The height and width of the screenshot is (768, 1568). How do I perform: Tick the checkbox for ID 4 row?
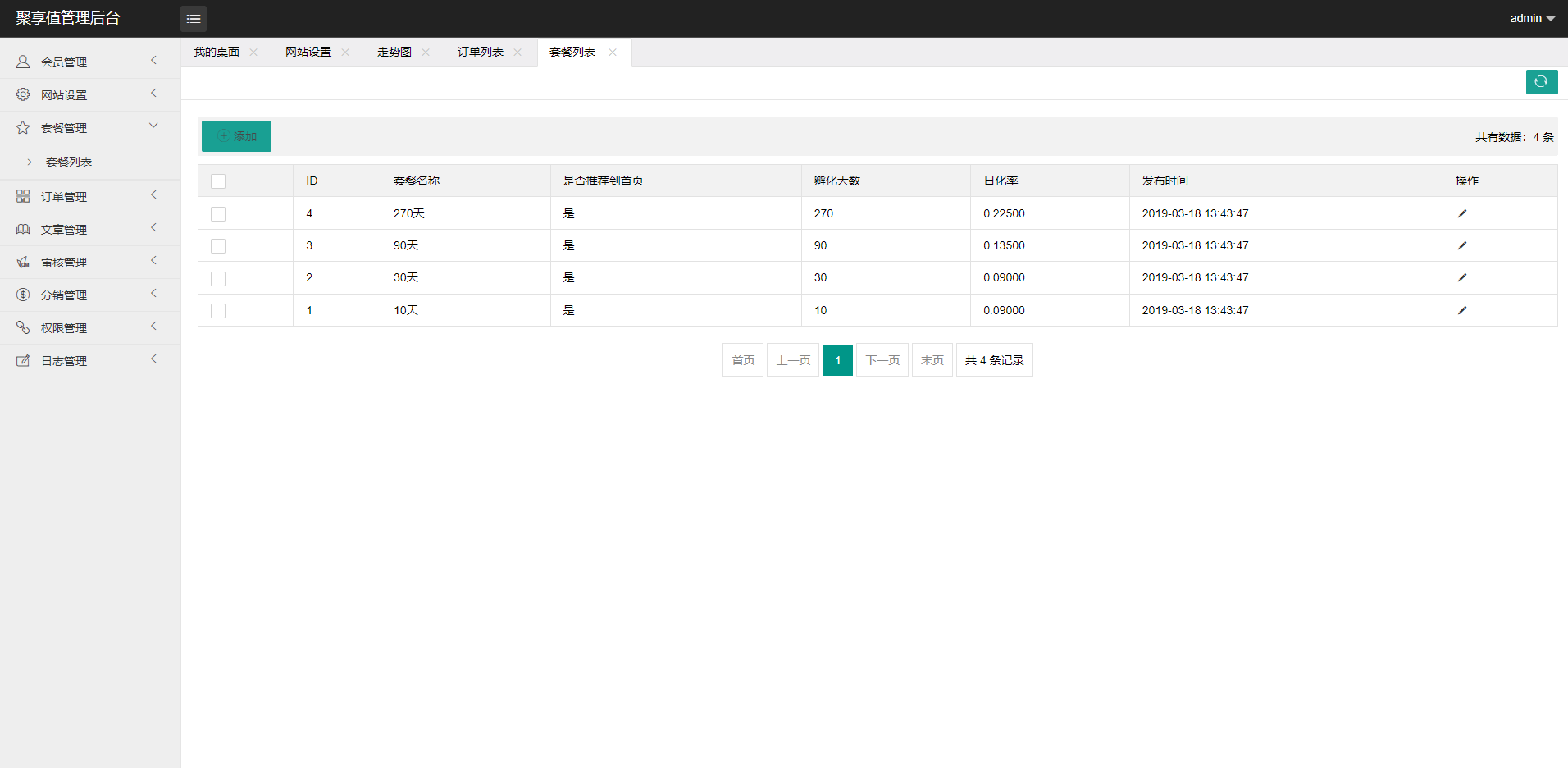pos(218,214)
